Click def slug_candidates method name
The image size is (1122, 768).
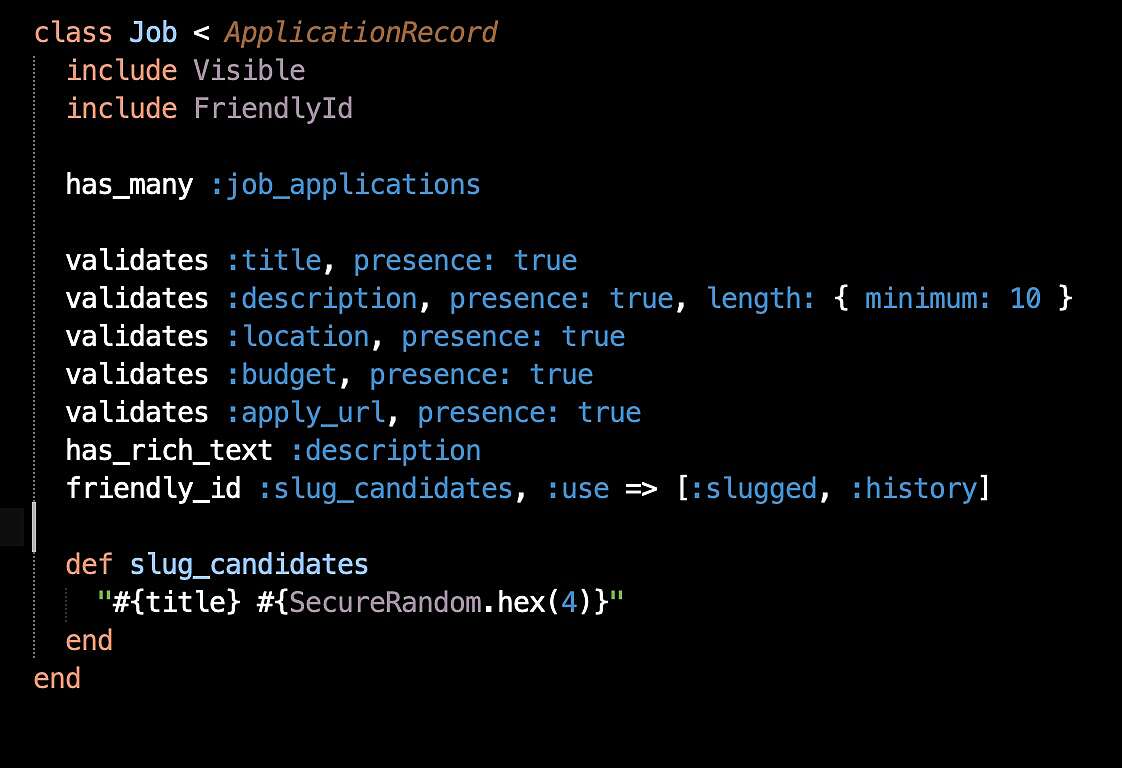pyautogui.click(x=249, y=565)
